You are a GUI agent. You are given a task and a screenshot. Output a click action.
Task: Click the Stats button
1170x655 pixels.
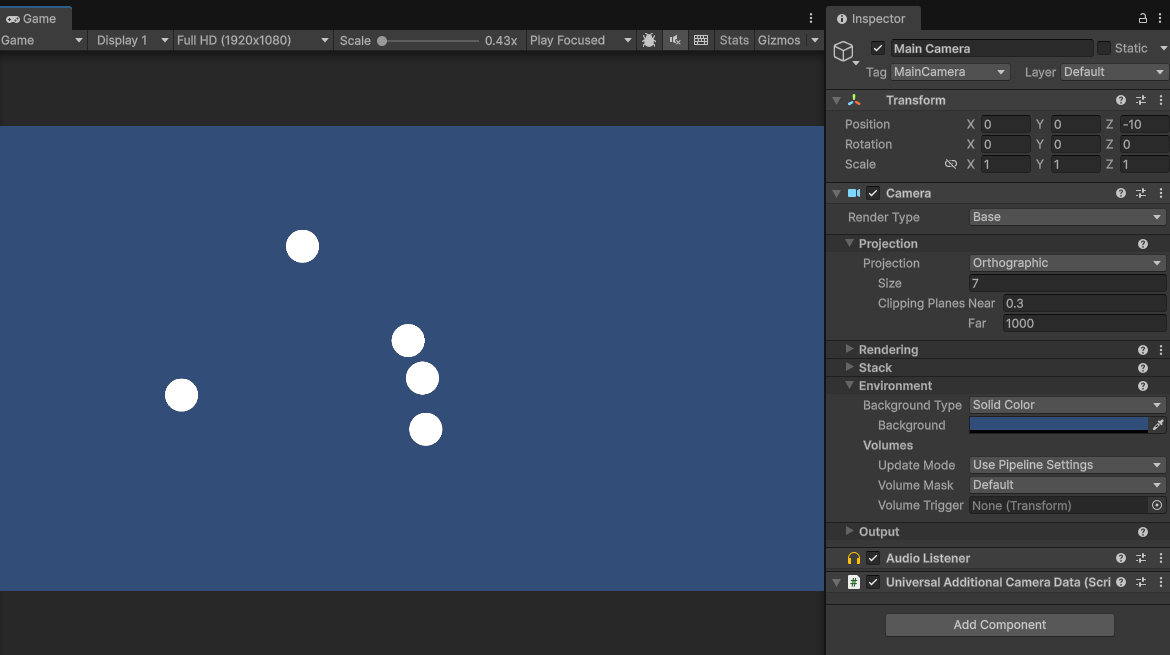[734, 40]
